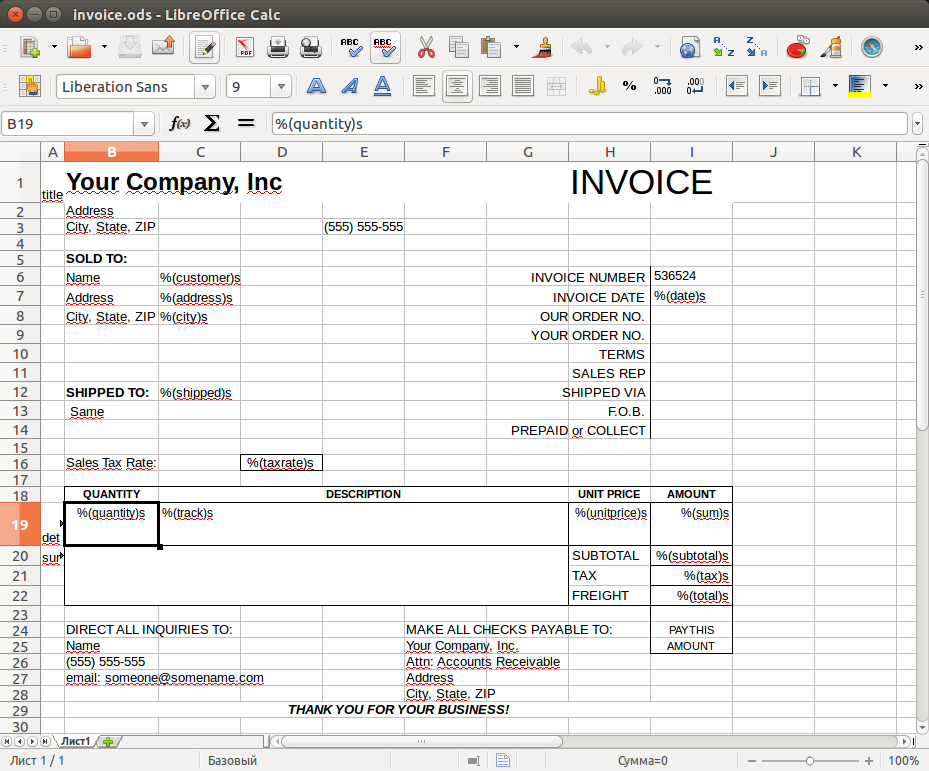Export directly as PDF
Viewport: 929px width, 771px height.
pos(244,47)
